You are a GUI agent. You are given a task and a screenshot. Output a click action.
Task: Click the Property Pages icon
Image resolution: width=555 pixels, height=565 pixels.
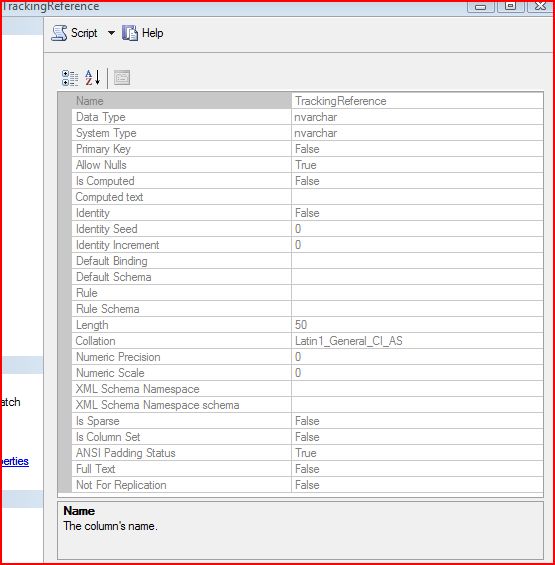click(x=122, y=78)
